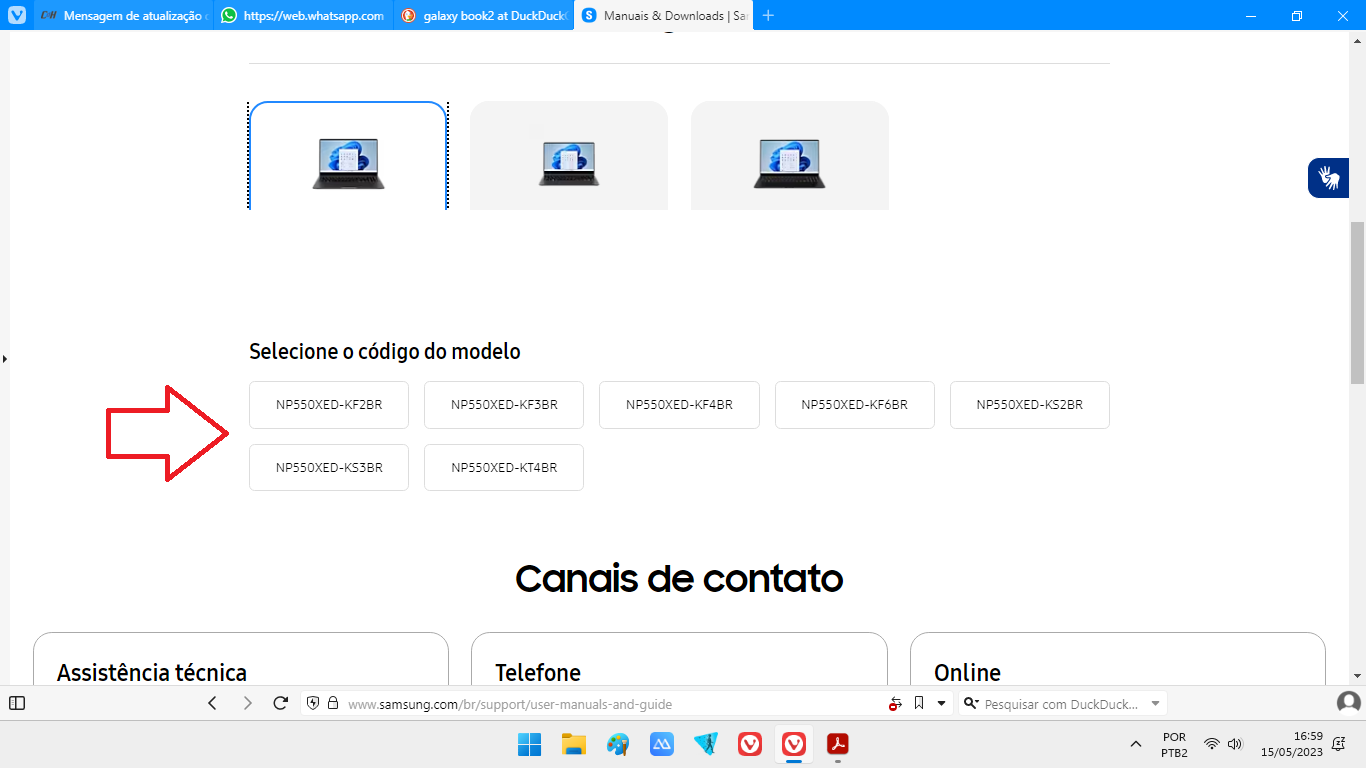Select the third laptop thumbnail
1366x768 pixels.
click(790, 156)
